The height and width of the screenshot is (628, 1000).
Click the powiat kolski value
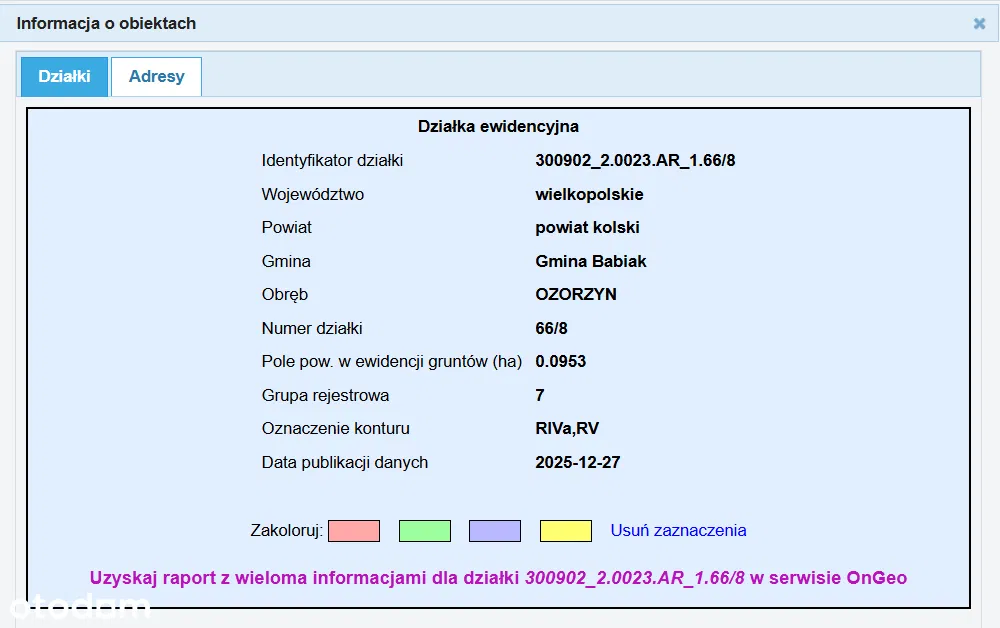pos(587,228)
